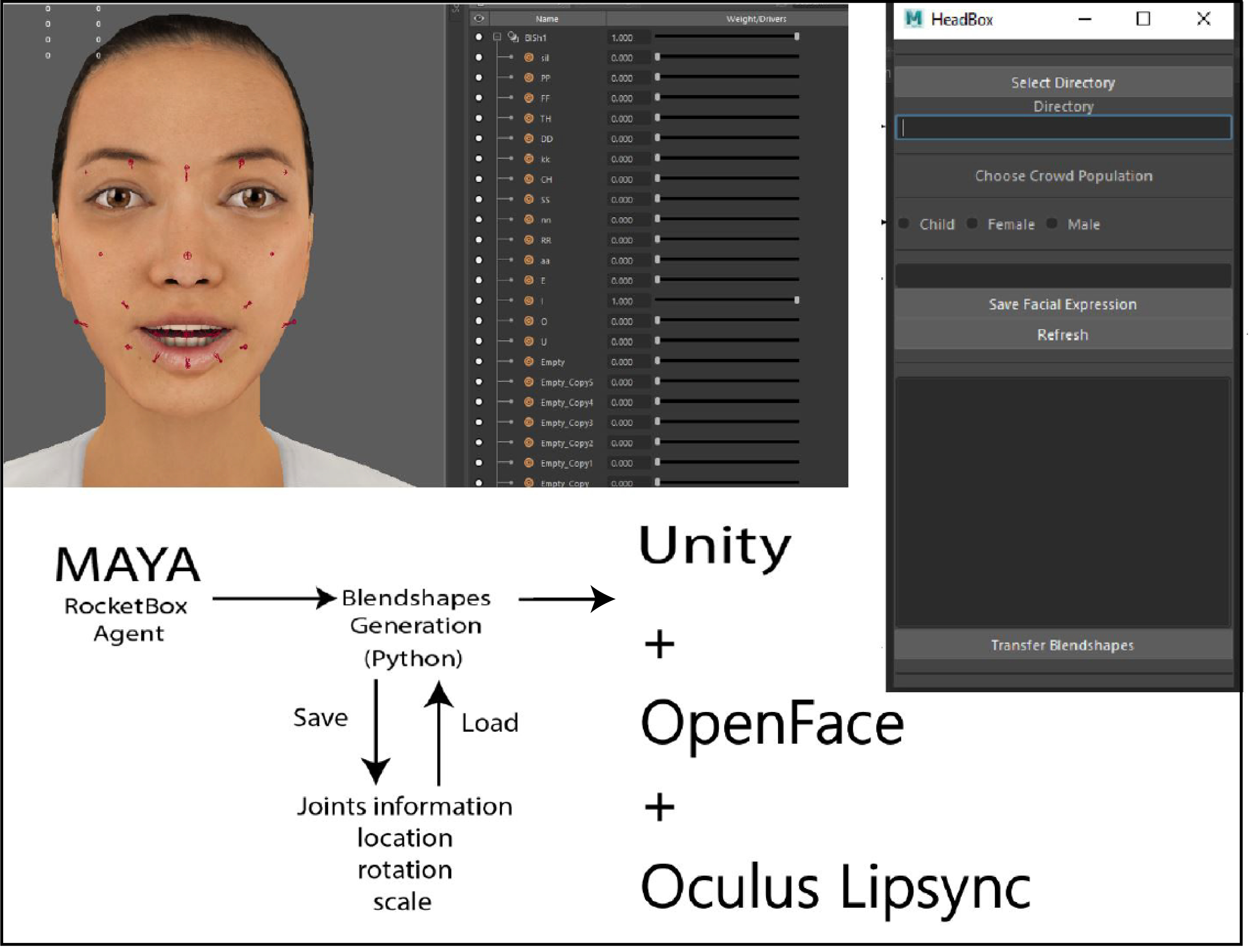Choose the Child crowd population radio button
Image resolution: width=1249 pixels, height=952 pixels.
(904, 224)
